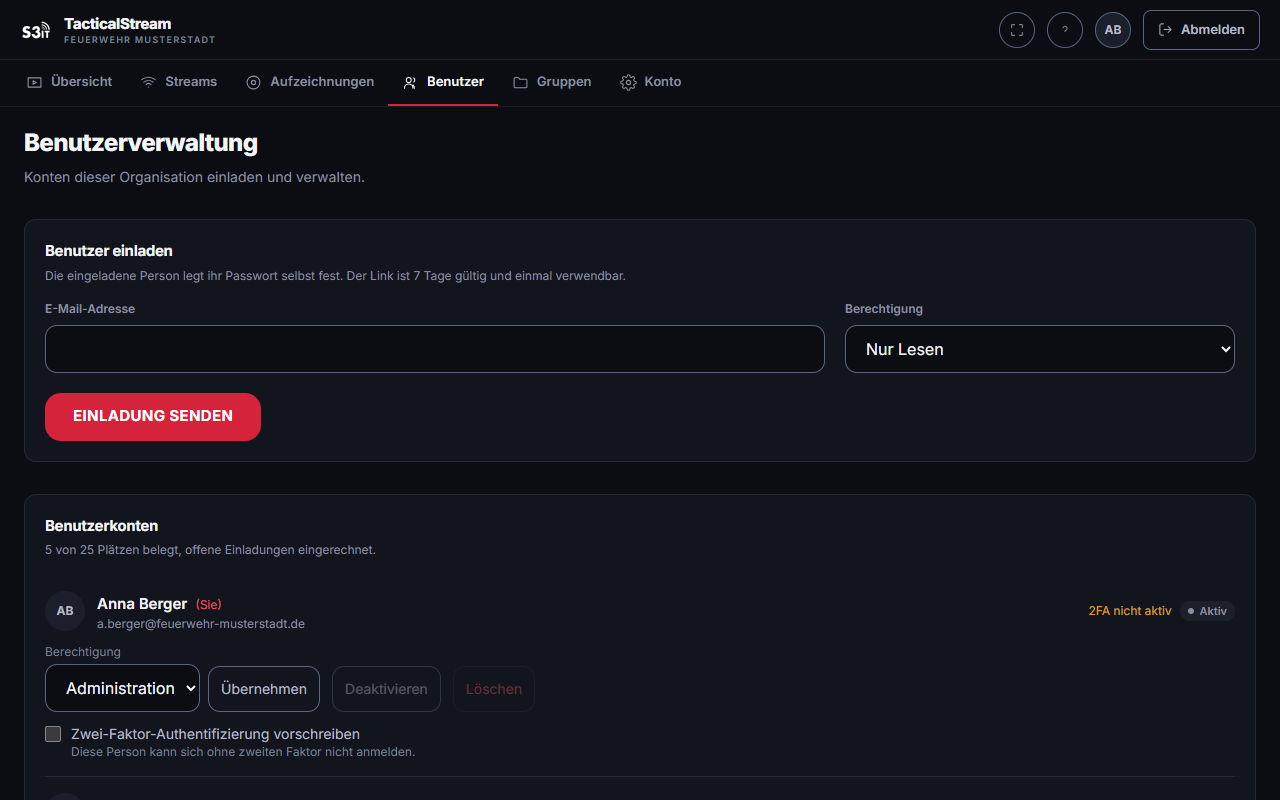Click the Löschen button
Screen dimensions: 1280x800
494,689
